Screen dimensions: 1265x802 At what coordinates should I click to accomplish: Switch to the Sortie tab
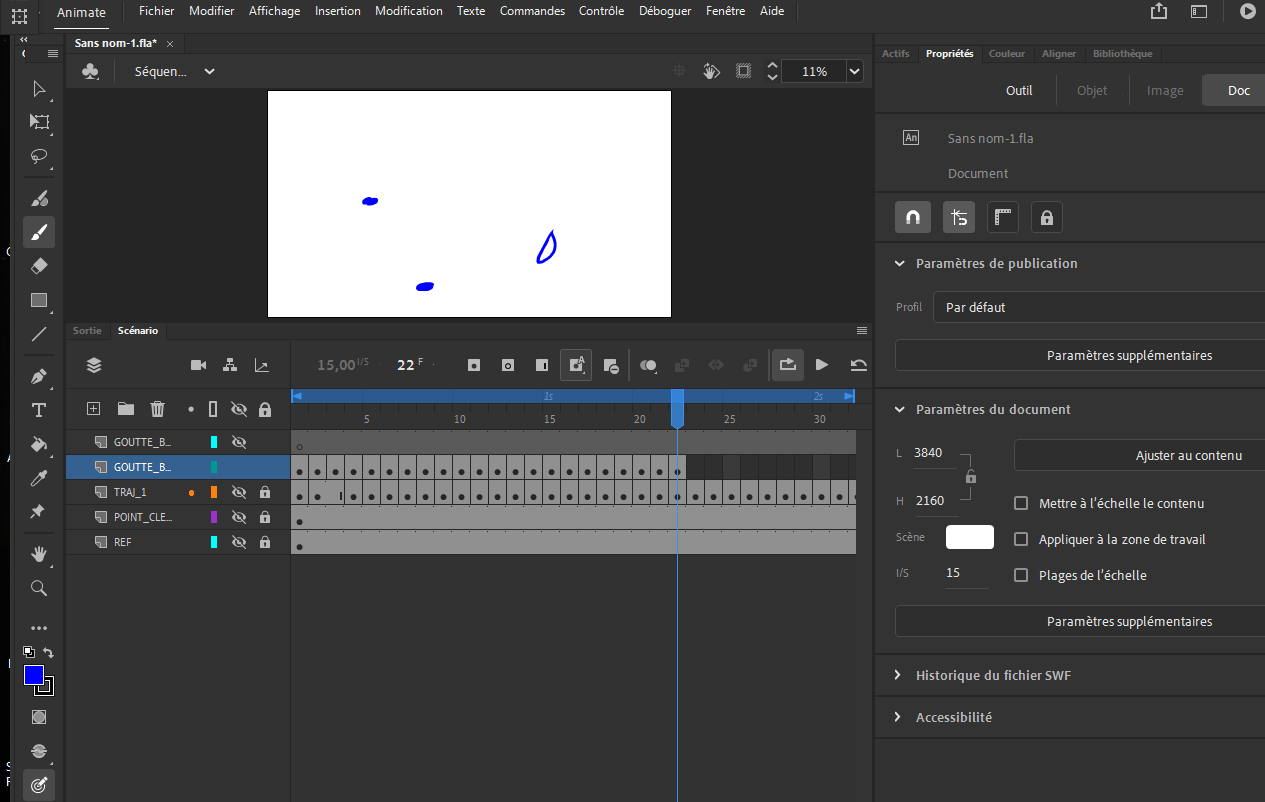coord(87,330)
